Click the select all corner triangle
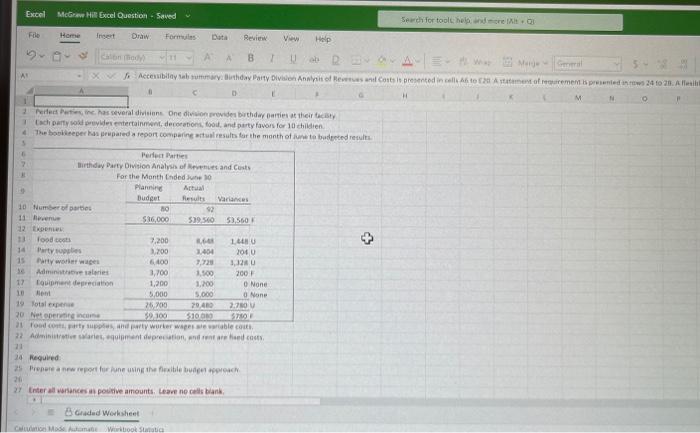Viewport: 700px width, 433px height. pyautogui.click(x=29, y=92)
